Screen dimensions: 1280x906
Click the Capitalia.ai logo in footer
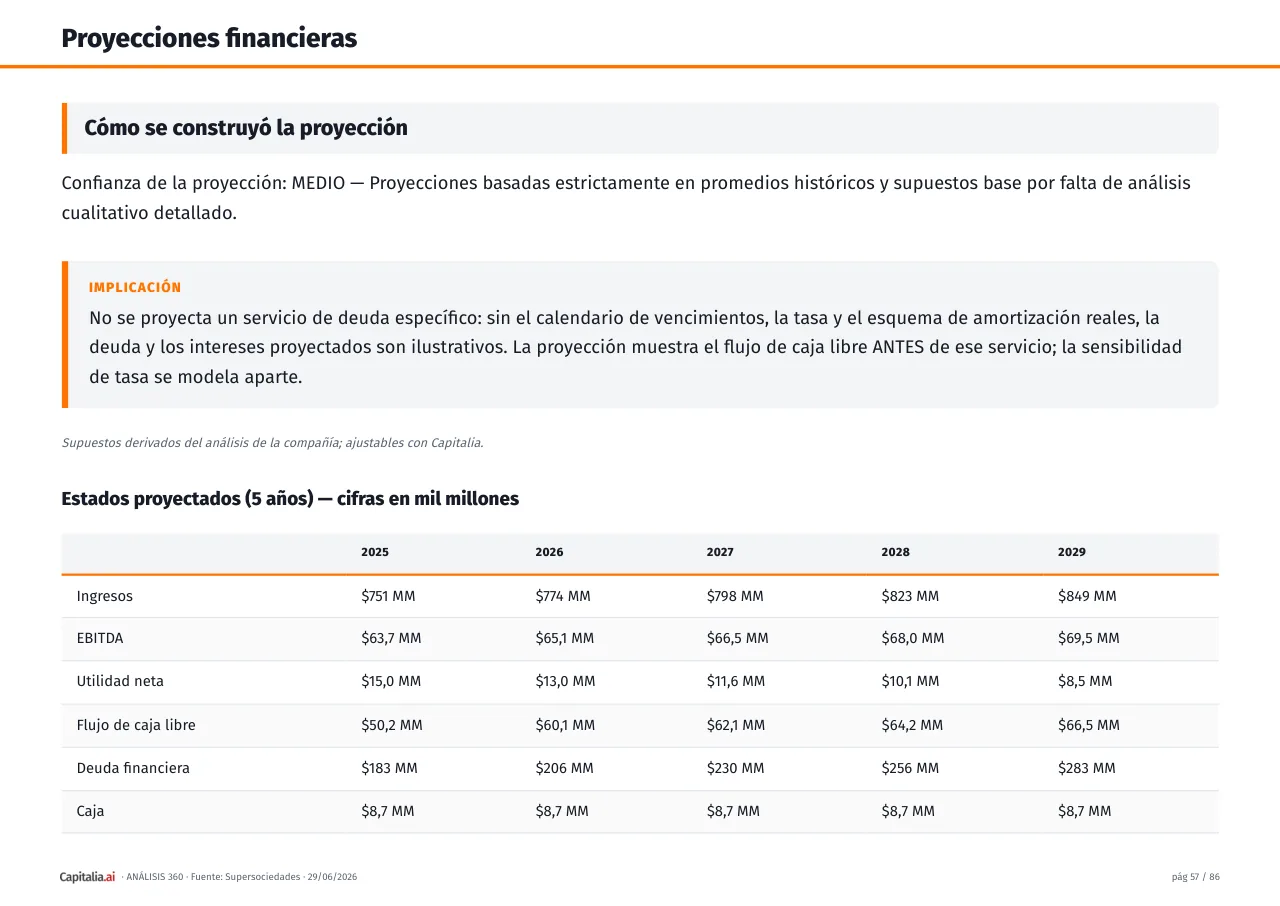(x=88, y=877)
